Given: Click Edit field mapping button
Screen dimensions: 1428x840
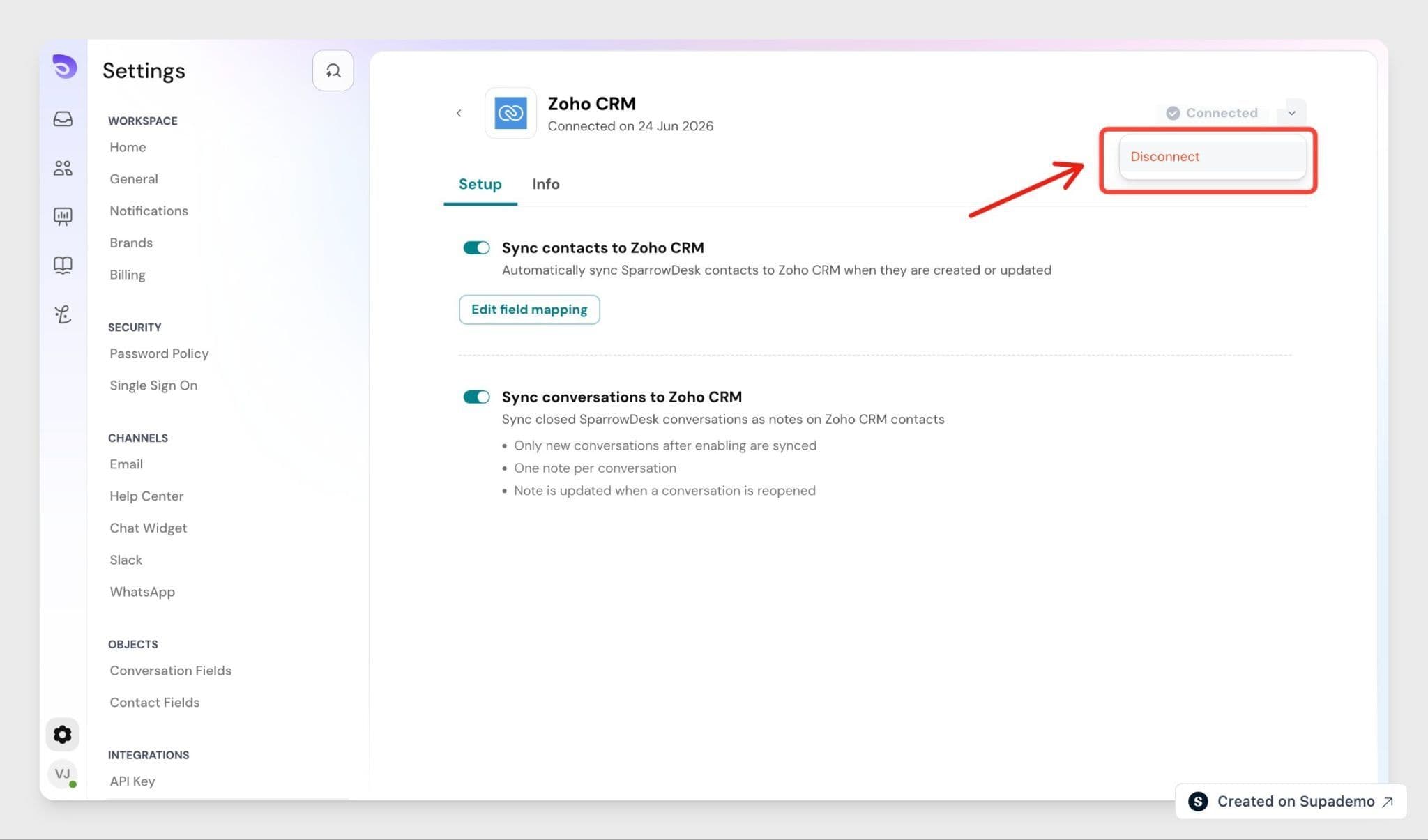Looking at the screenshot, I should coord(529,310).
